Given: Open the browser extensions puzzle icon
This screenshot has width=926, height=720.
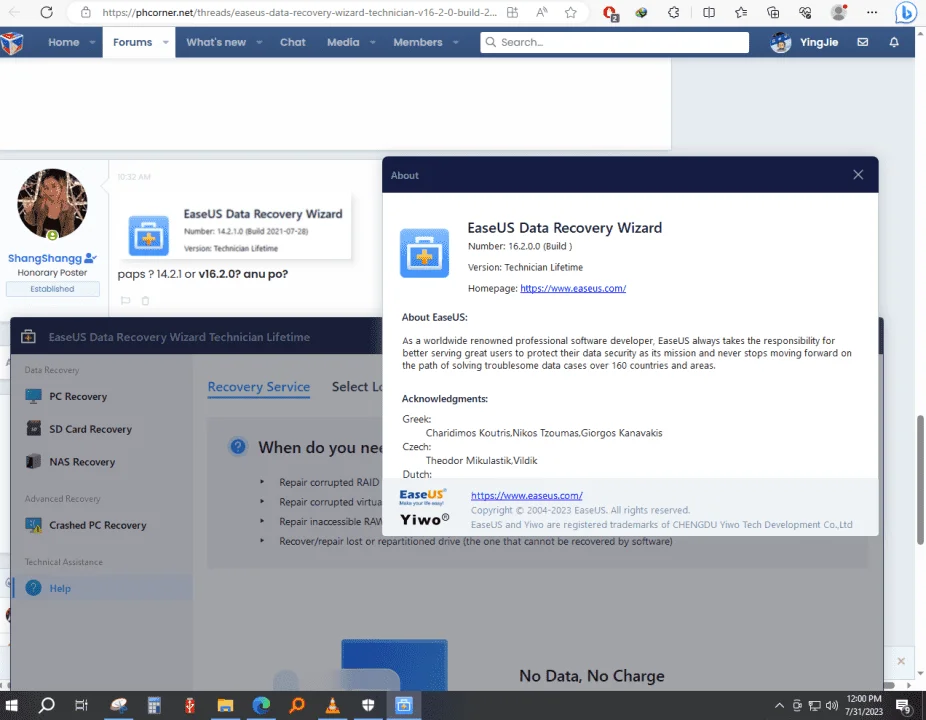Looking at the screenshot, I should pos(673,12).
